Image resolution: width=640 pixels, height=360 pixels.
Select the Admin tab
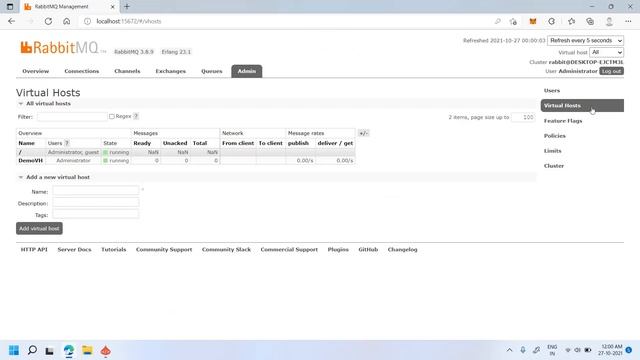tap(247, 71)
